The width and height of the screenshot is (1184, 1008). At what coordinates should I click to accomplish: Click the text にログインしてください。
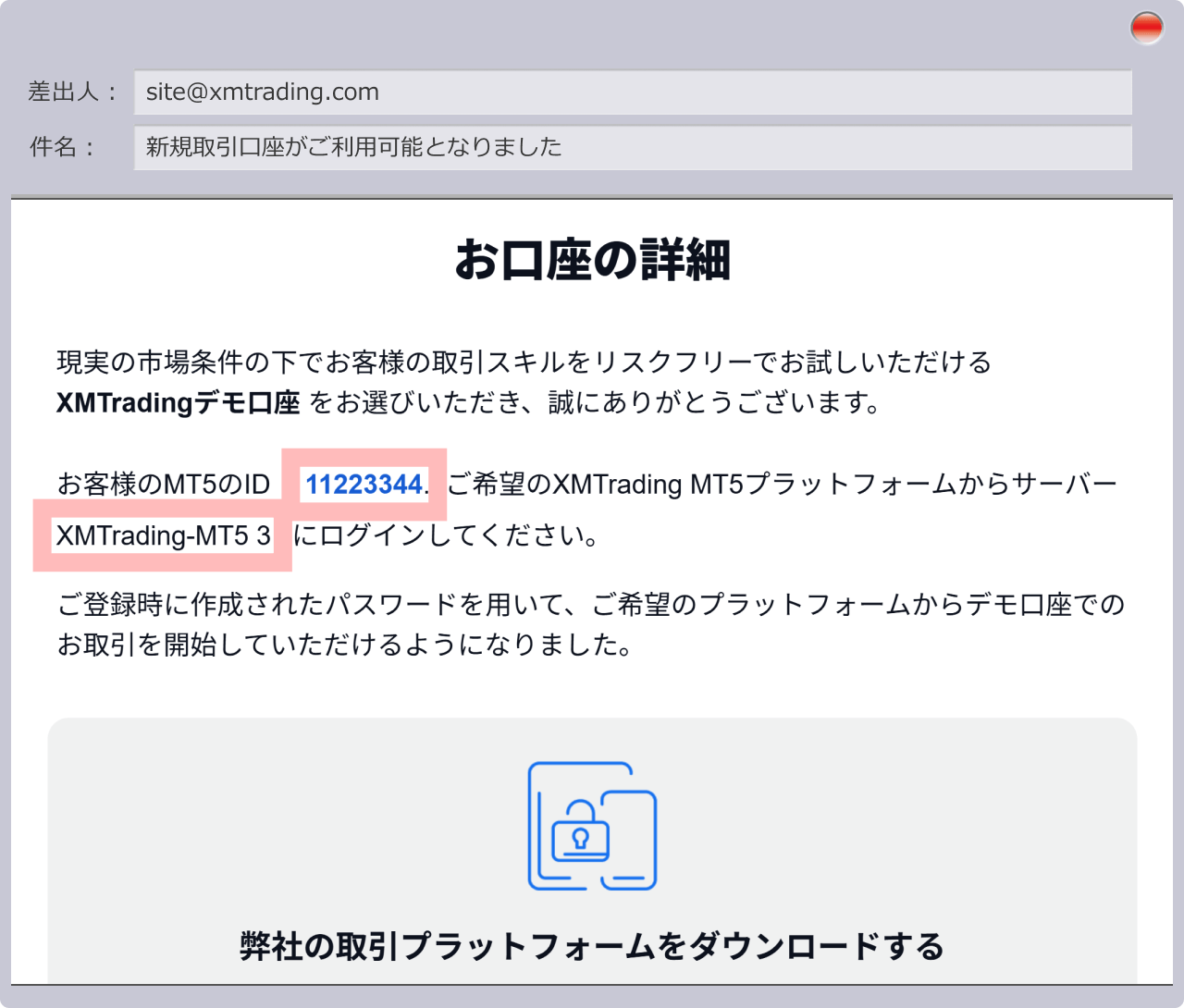coord(446,535)
